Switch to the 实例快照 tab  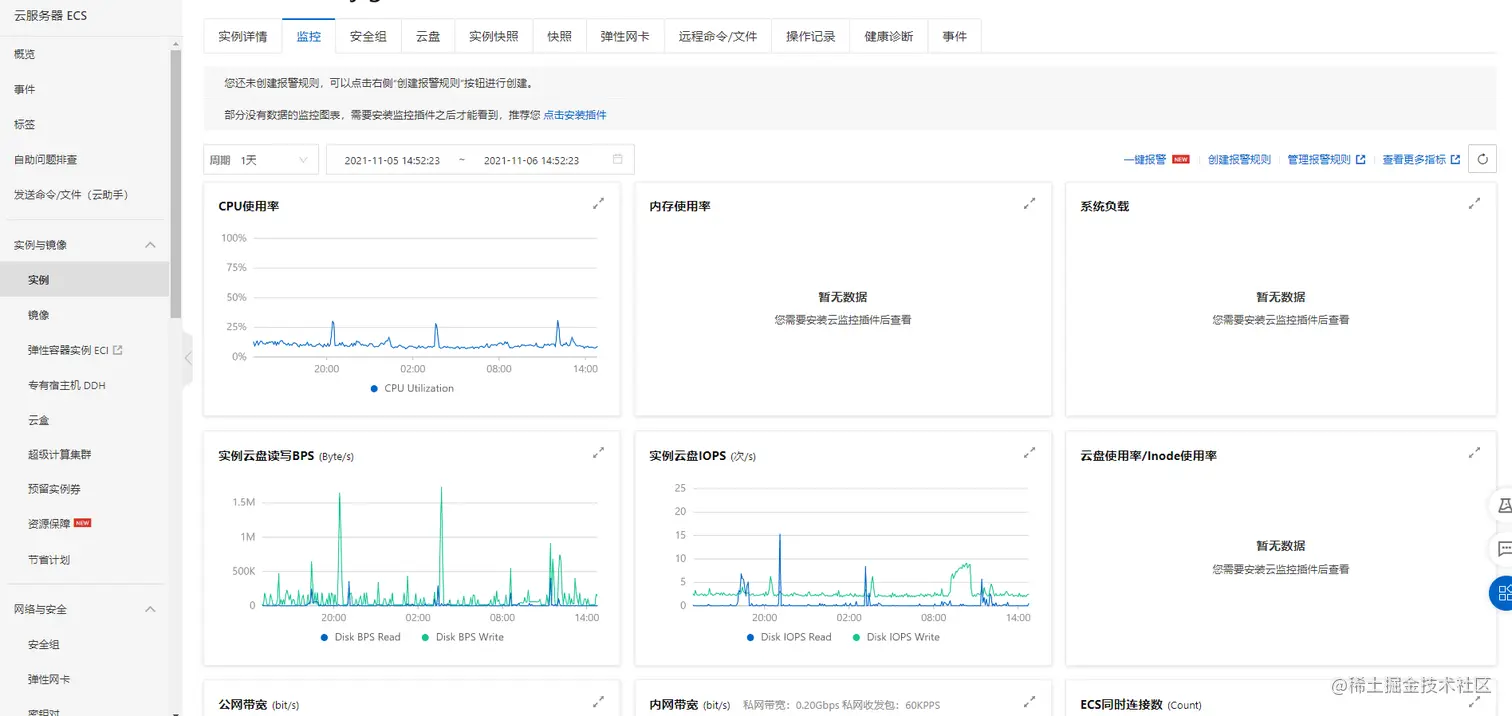tap(494, 36)
